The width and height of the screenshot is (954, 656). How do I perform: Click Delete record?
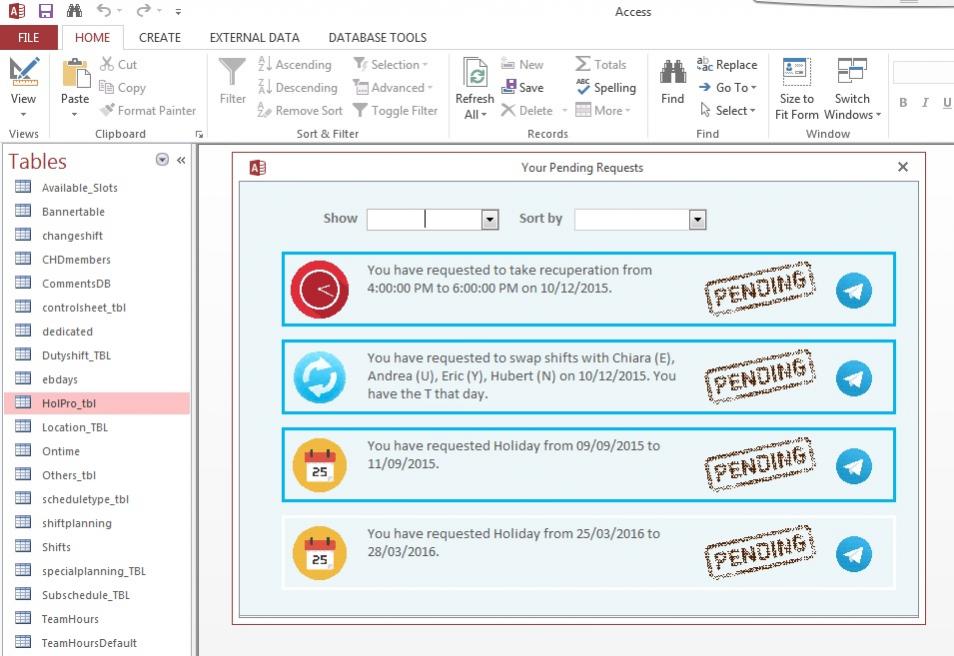pos(527,111)
